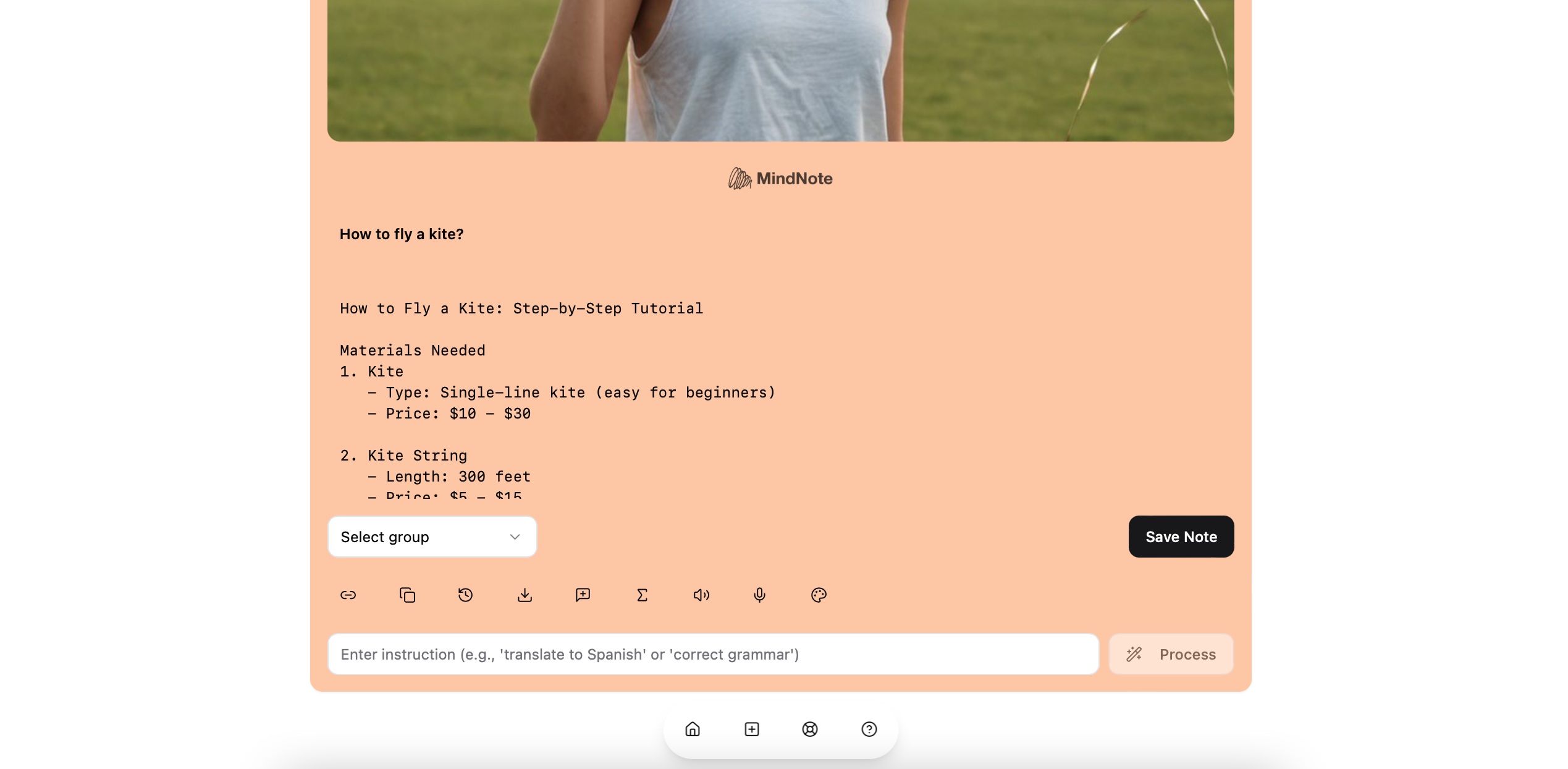1568x769 pixels.
Task: Start voice input with microphone icon
Action: coord(759,595)
